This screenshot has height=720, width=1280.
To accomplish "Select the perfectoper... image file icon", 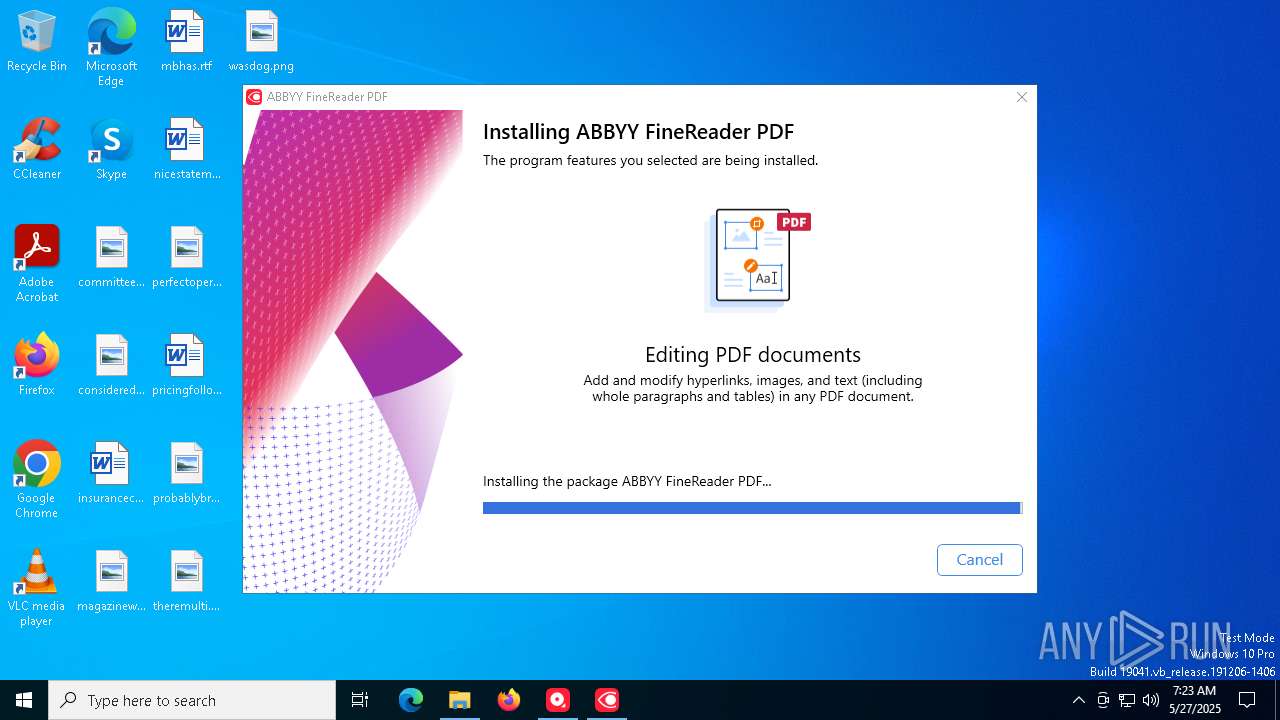I will (x=186, y=258).
